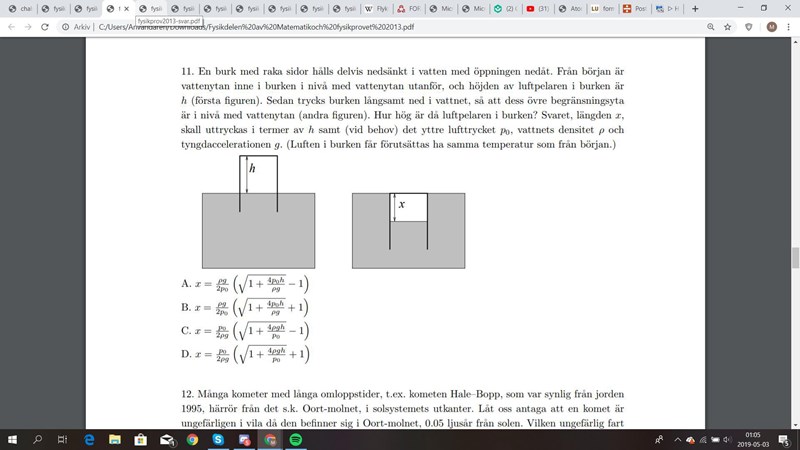Bookmark this page with the star icon

[727, 27]
